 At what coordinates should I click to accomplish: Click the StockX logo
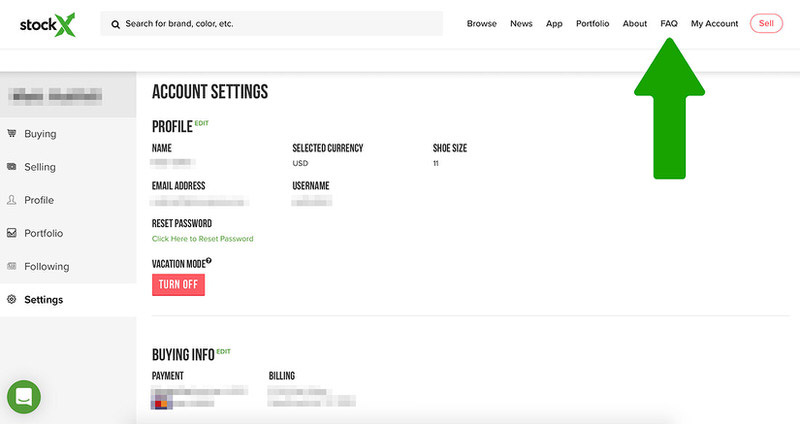pyautogui.click(x=47, y=24)
